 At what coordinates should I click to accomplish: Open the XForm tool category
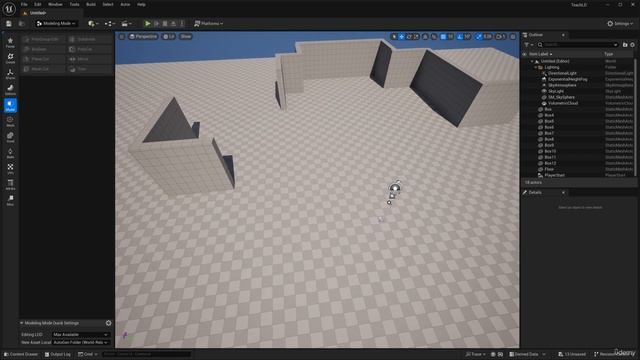(10, 74)
